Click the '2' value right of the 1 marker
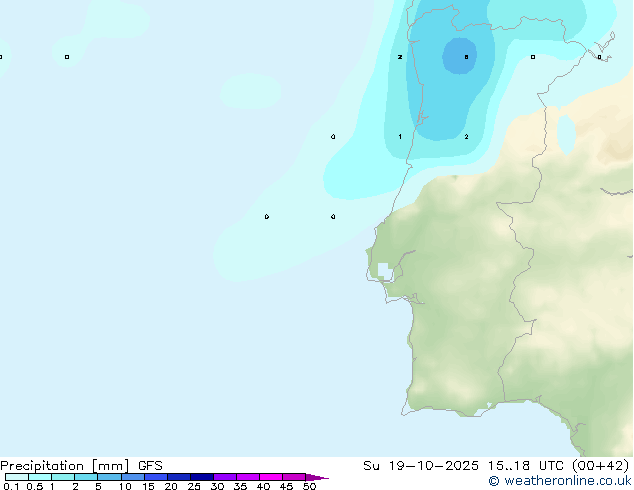The height and width of the screenshot is (490, 634). click(x=466, y=137)
